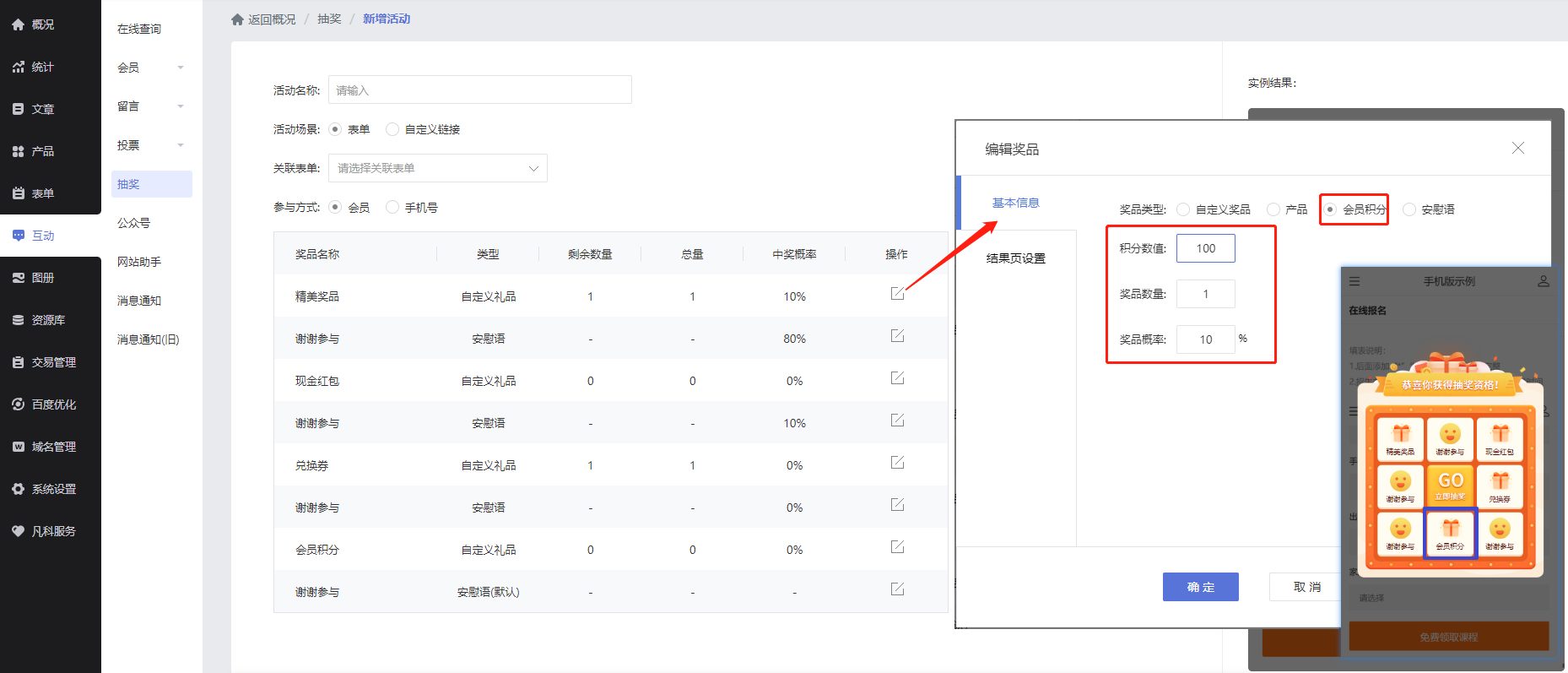
Task: Edit the 80% 谢谢参与 row
Action: 897,336
